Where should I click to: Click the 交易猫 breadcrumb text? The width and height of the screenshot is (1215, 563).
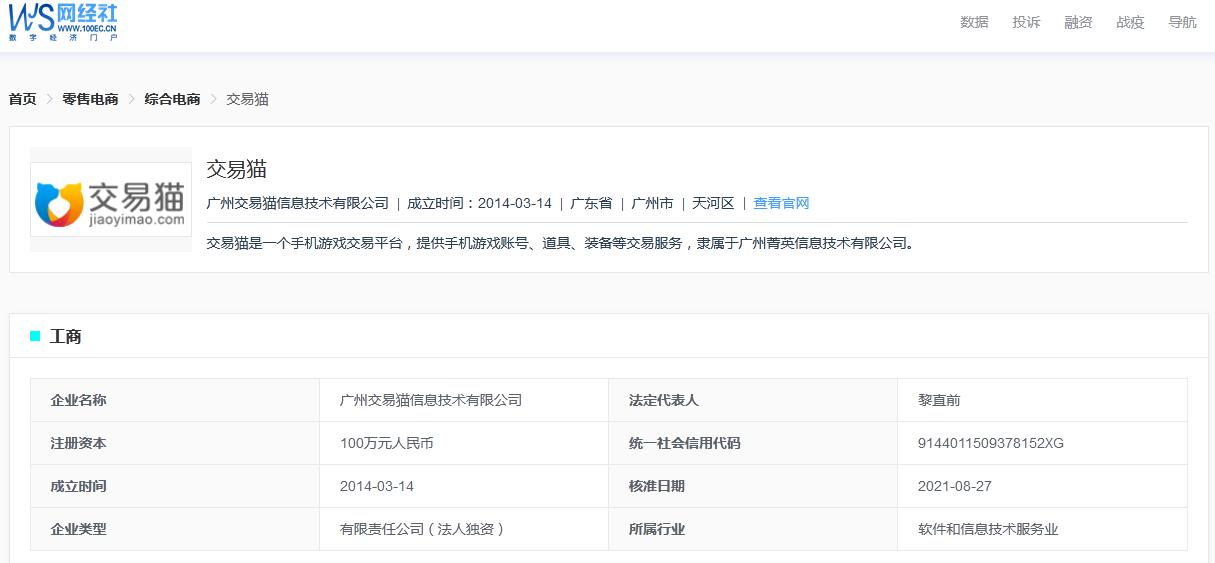point(247,99)
